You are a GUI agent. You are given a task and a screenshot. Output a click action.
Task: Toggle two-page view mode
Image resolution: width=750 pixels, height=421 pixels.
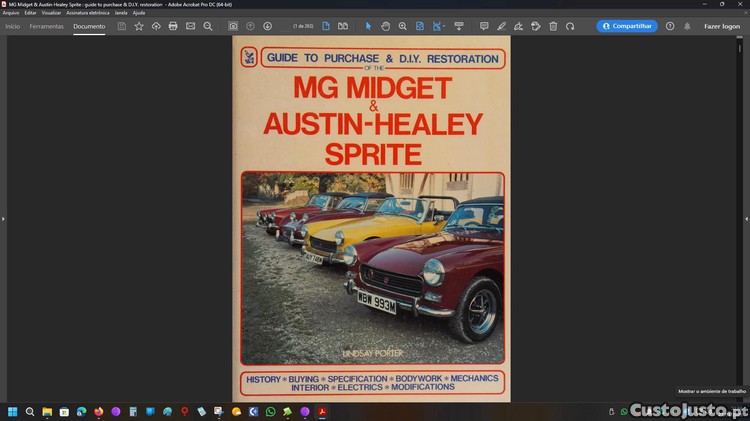343,26
